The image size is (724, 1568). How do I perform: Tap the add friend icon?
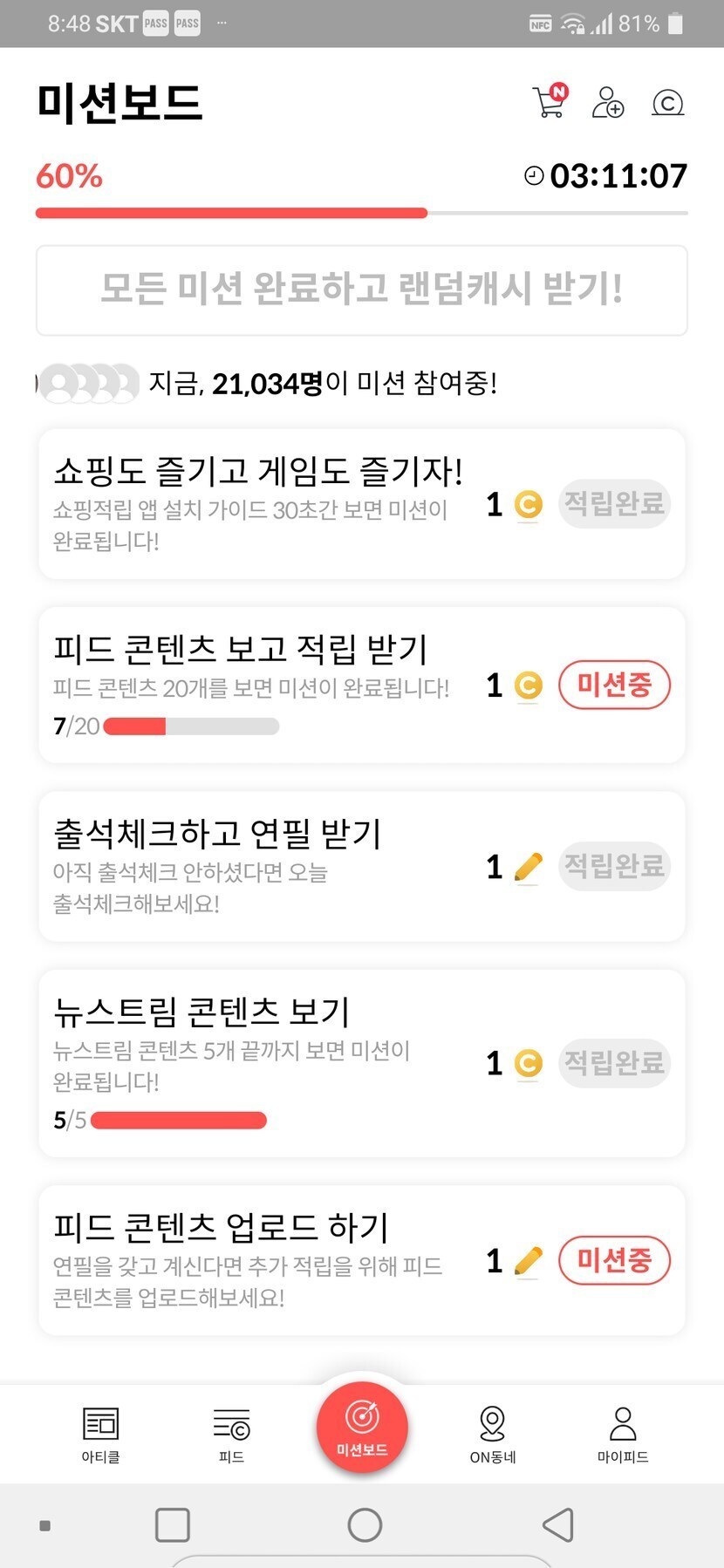608,102
